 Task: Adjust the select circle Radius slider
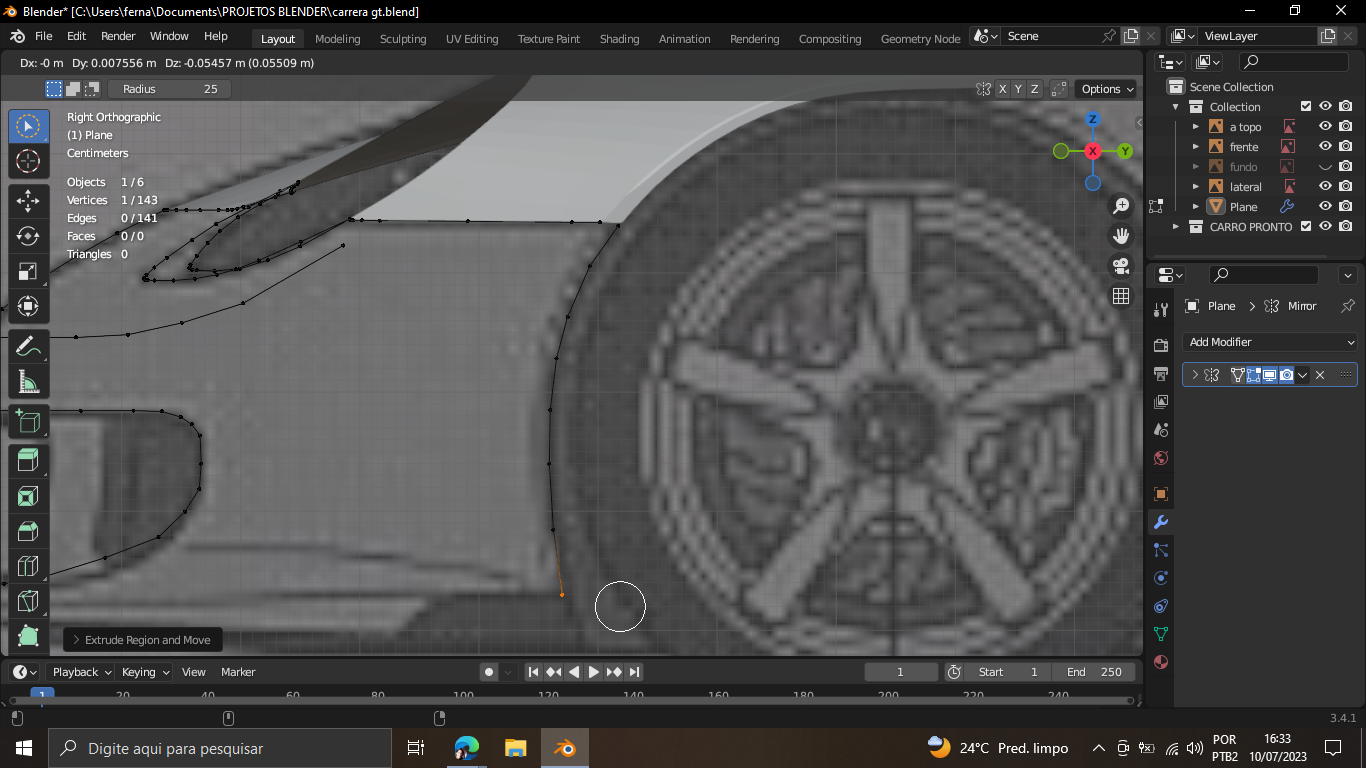(168, 89)
